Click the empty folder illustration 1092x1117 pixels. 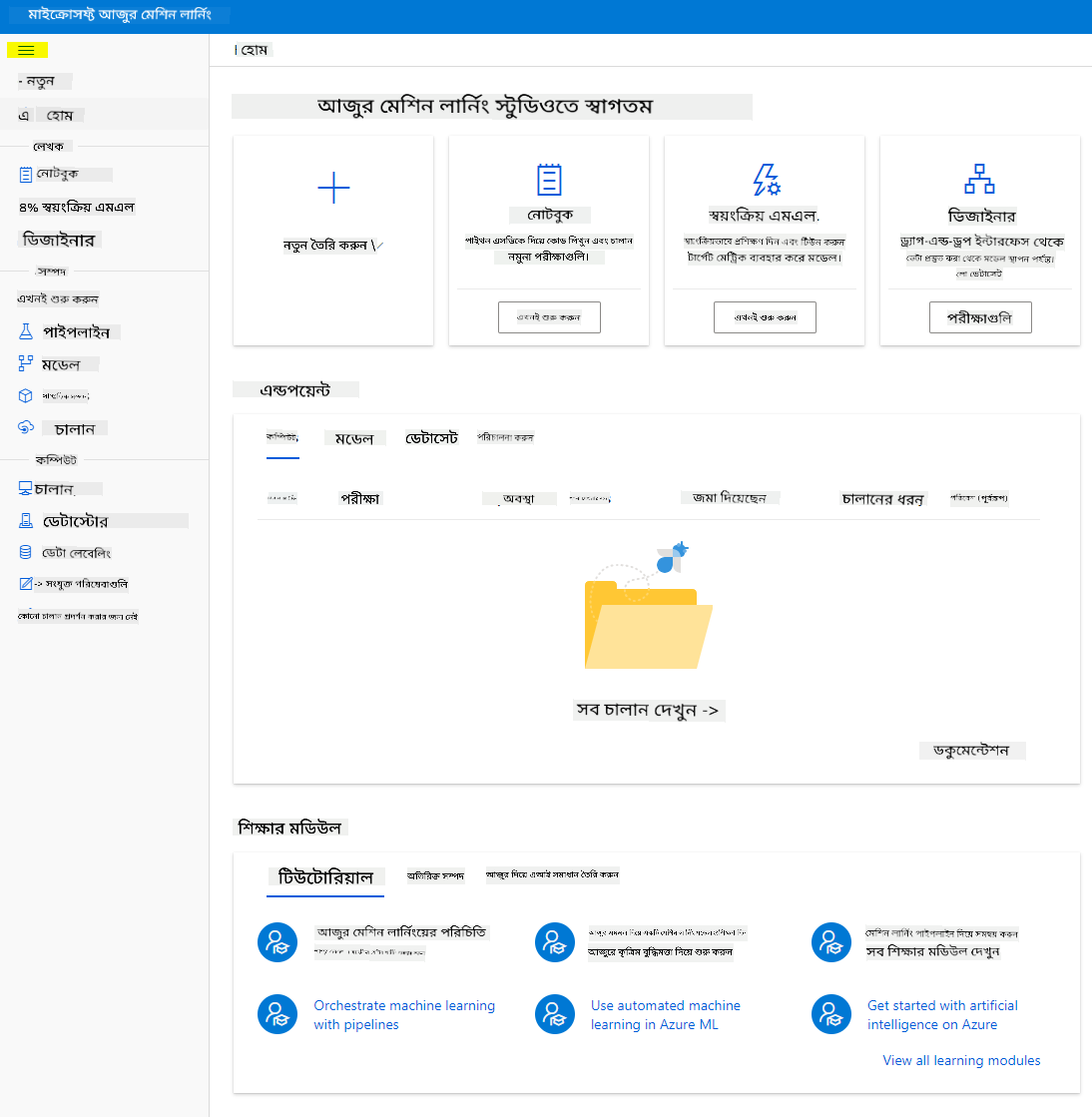(648, 607)
